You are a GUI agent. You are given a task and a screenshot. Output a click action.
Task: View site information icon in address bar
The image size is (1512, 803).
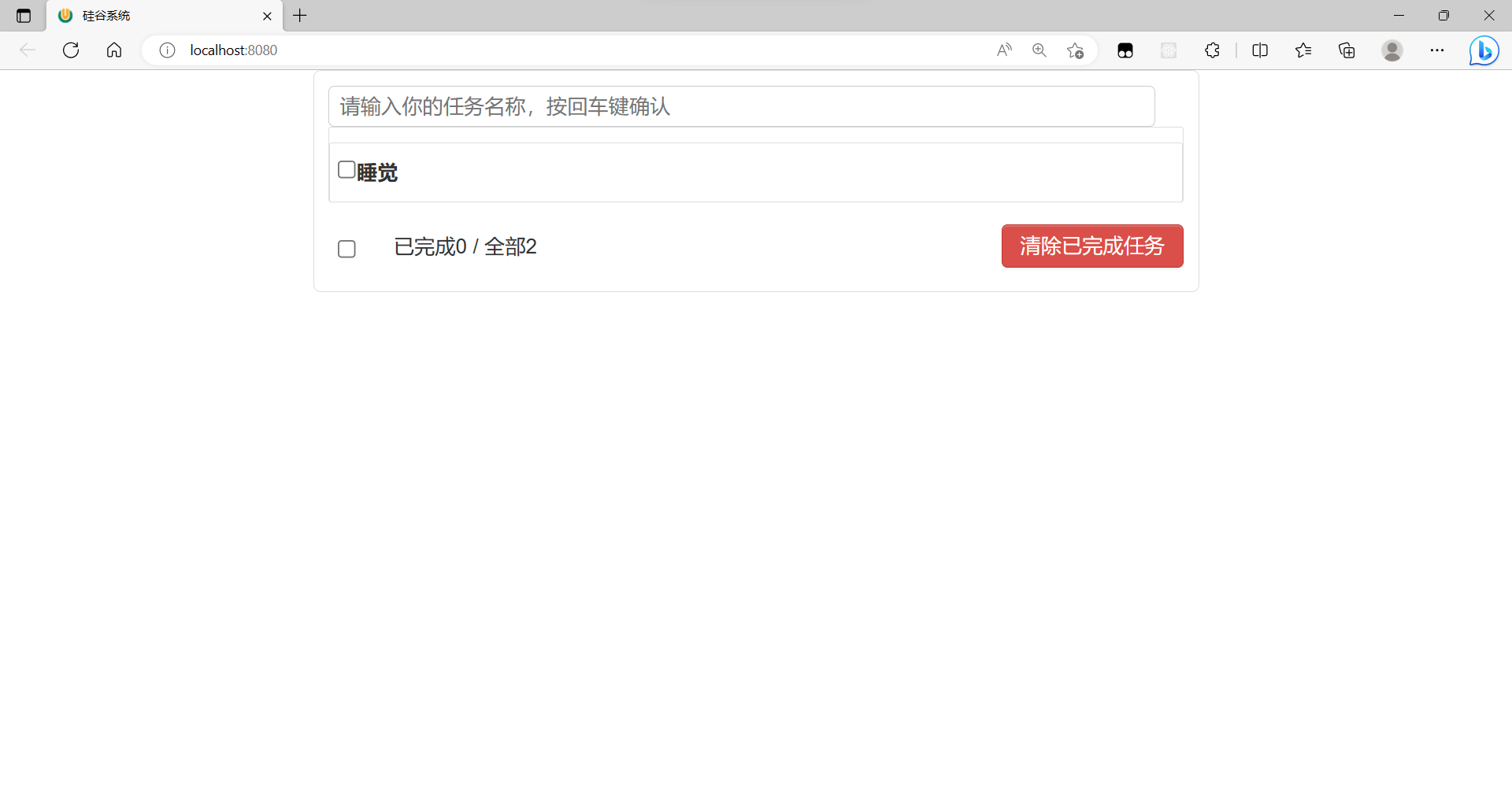pos(167,50)
